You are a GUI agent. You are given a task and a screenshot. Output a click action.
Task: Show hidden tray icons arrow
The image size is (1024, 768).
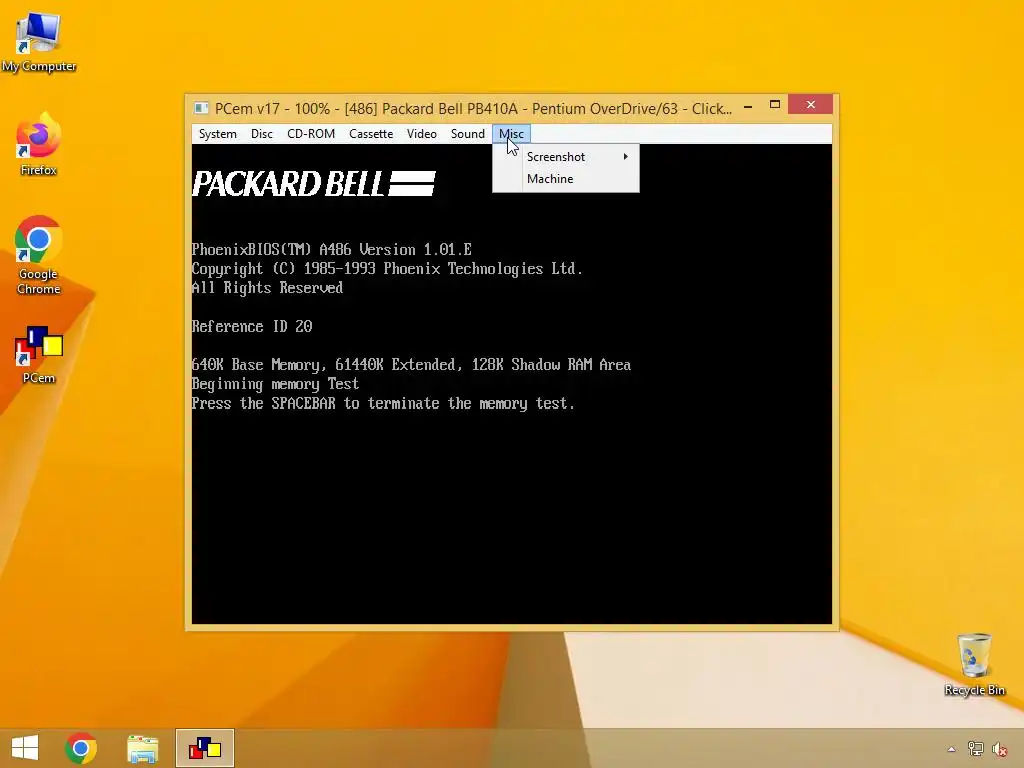pos(951,749)
